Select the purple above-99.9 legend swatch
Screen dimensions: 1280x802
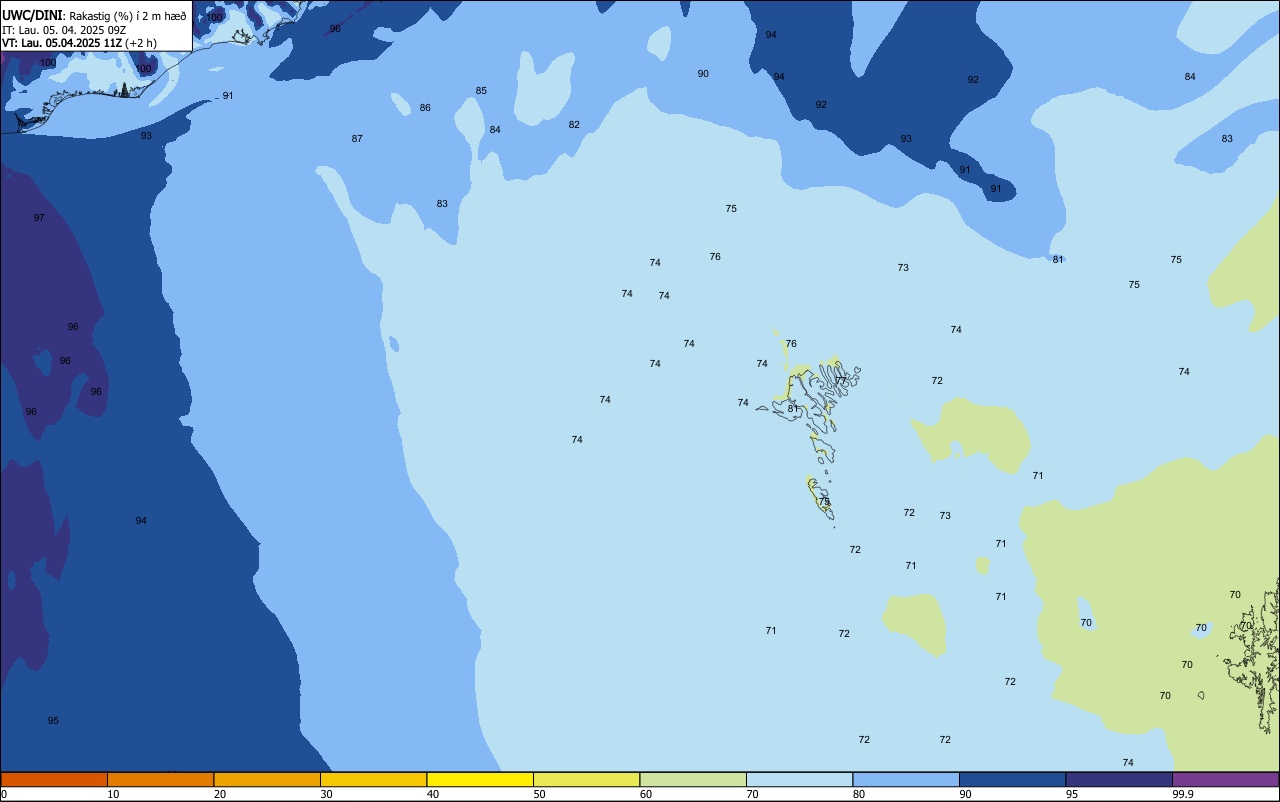pos(1226,779)
